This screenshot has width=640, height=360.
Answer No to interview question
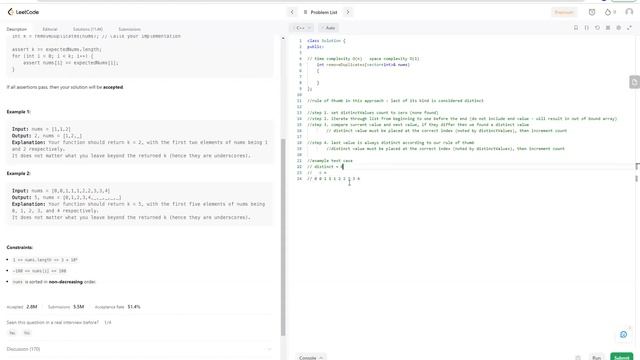pyautogui.click(x=27, y=333)
